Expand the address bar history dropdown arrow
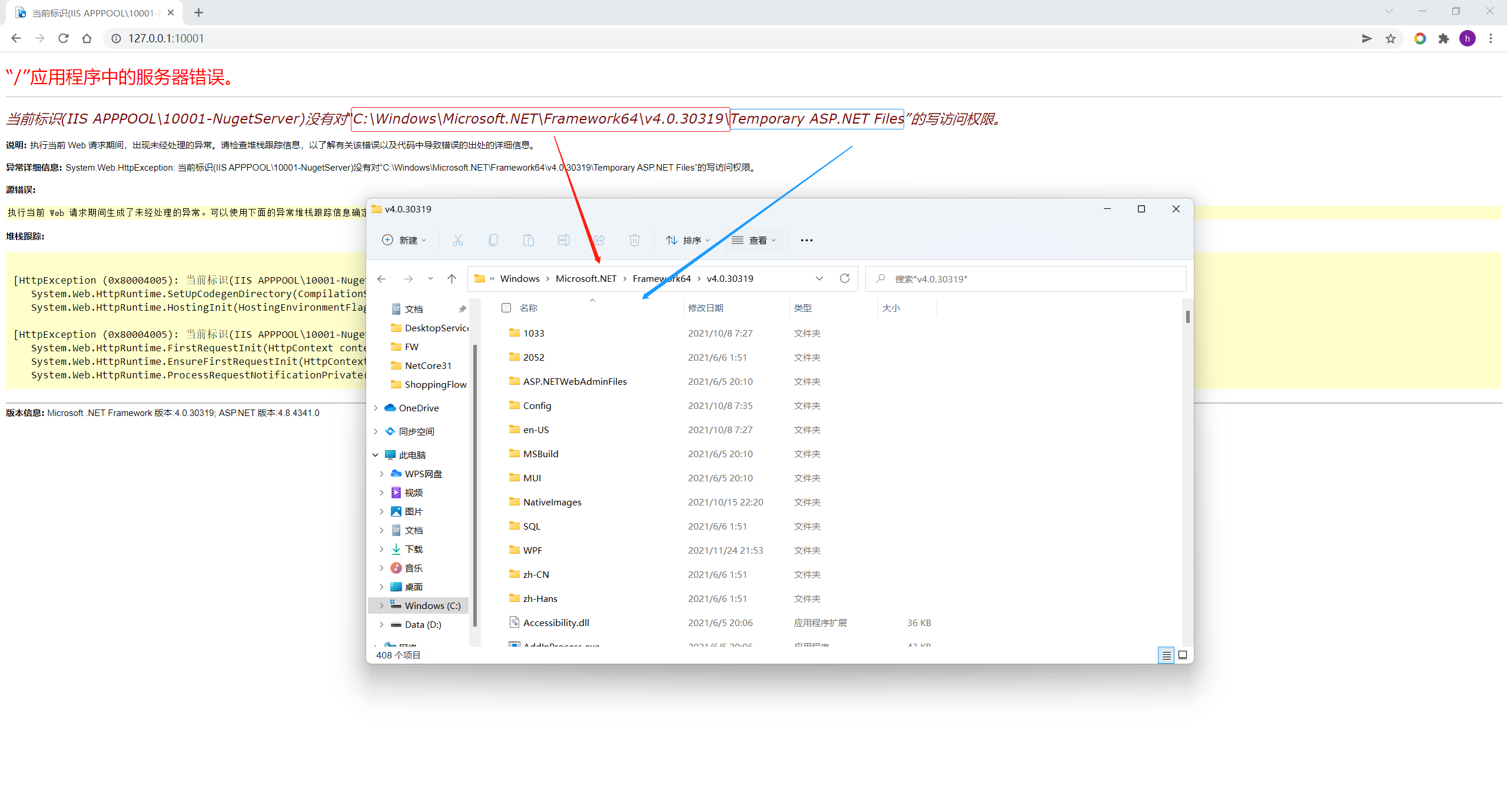The height and width of the screenshot is (812, 1507). pyautogui.click(x=819, y=278)
